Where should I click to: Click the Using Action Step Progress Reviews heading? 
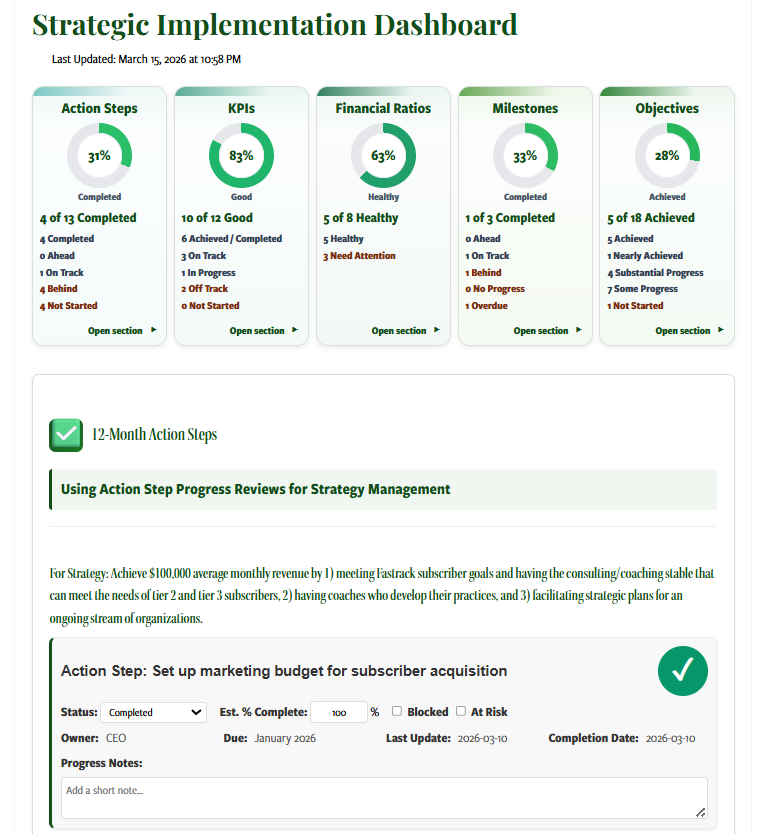coord(255,489)
